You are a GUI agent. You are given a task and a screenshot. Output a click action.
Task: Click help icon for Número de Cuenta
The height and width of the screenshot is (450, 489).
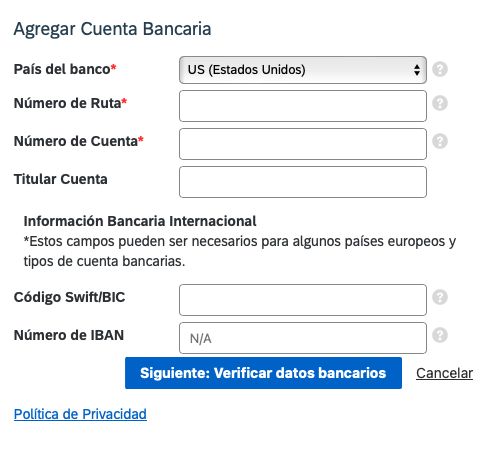coord(440,141)
